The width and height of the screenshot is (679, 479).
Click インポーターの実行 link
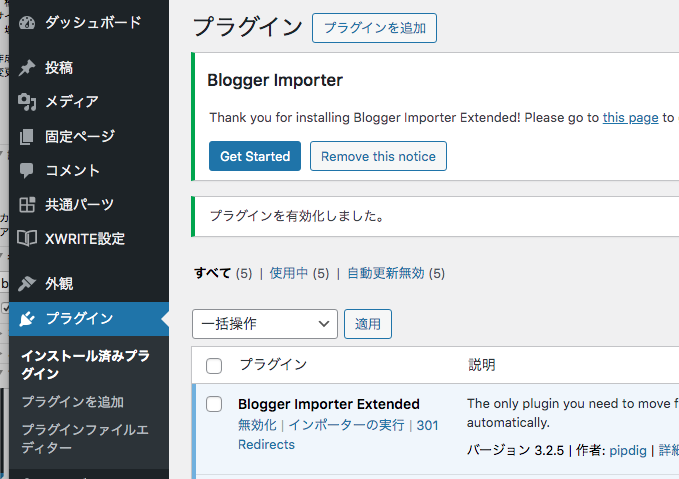[346, 425]
